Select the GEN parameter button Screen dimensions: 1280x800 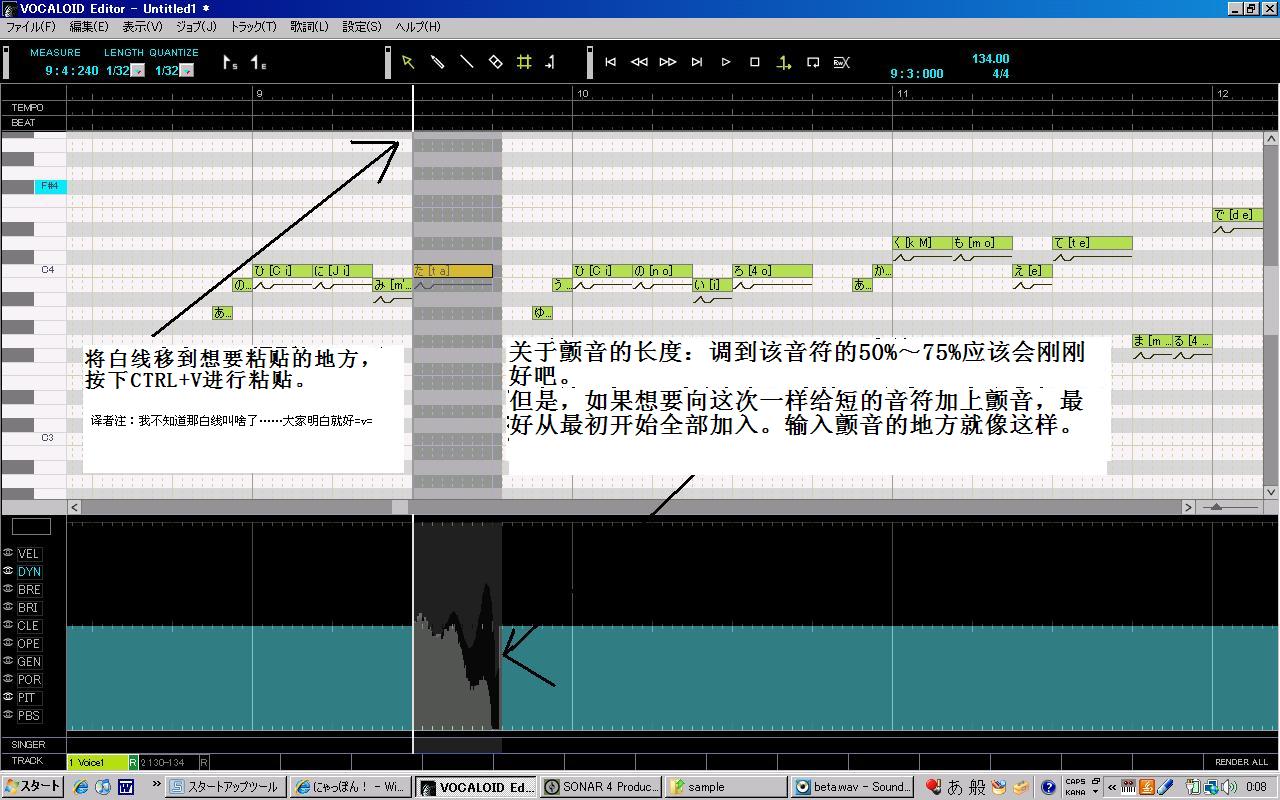coord(29,662)
